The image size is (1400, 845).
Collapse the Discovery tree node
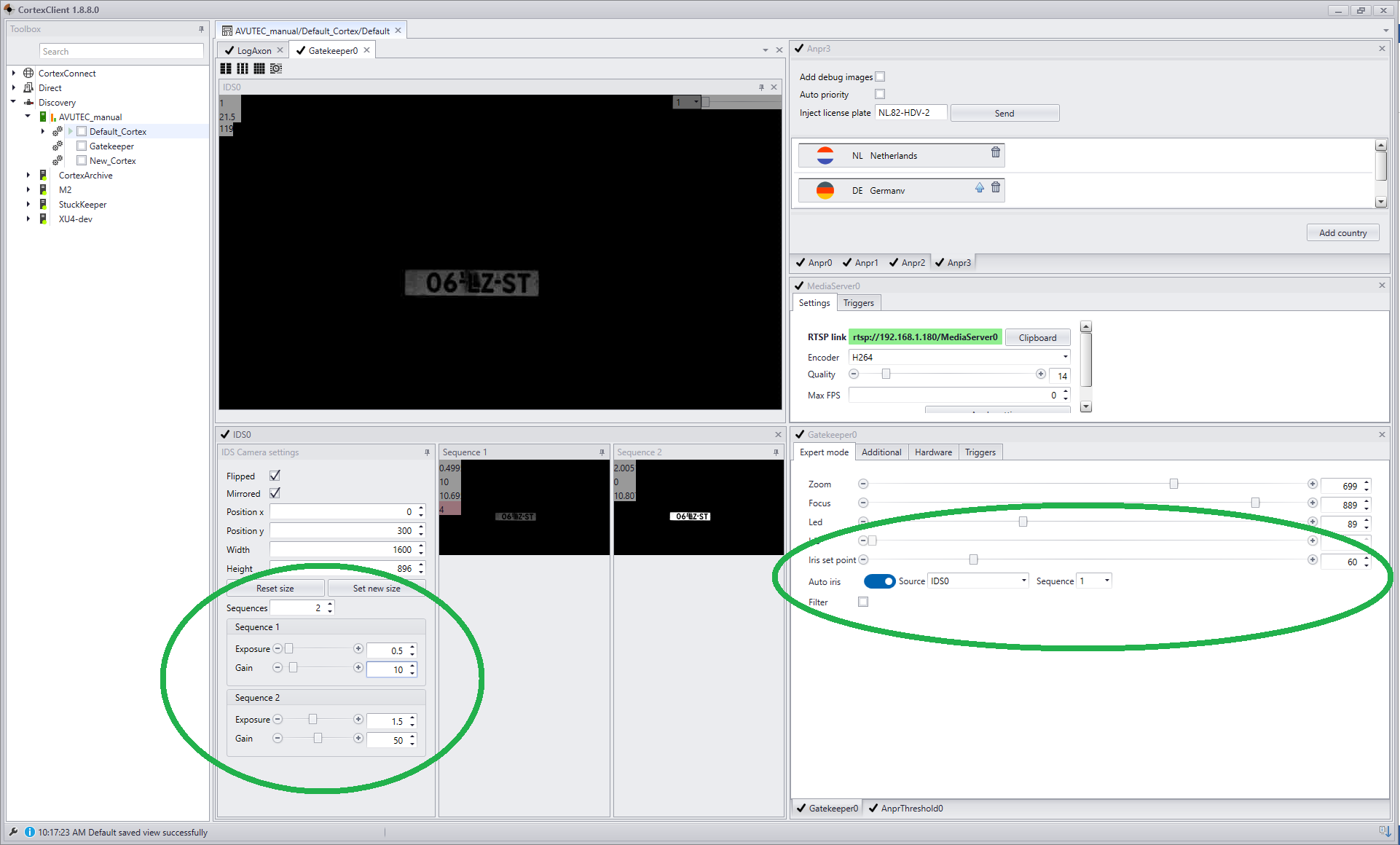[x=14, y=102]
